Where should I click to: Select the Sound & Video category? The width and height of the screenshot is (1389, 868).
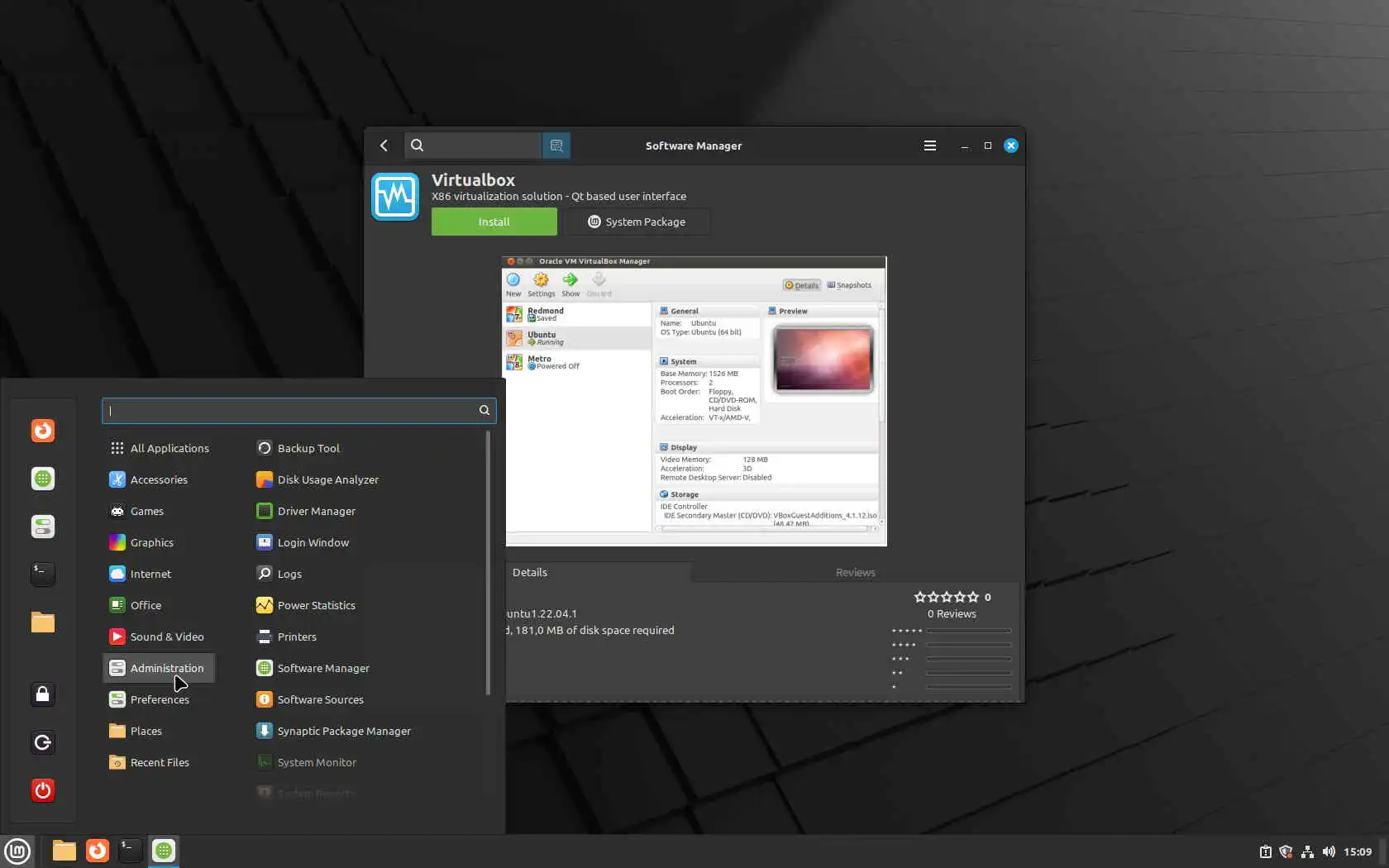click(x=159, y=637)
